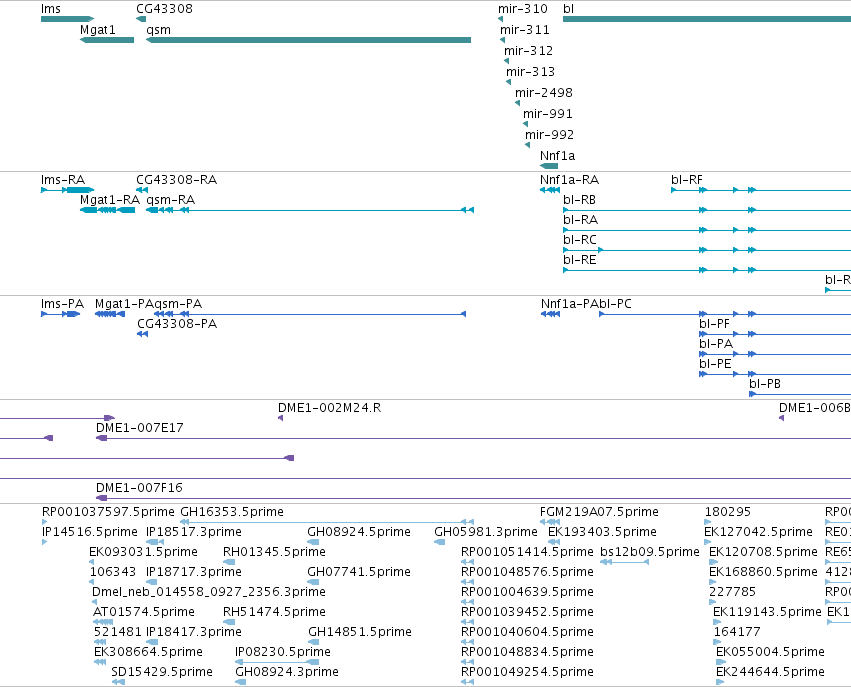The width and height of the screenshot is (851, 687).
Task: Click the lms-PA protein label
Action: pos(62,304)
